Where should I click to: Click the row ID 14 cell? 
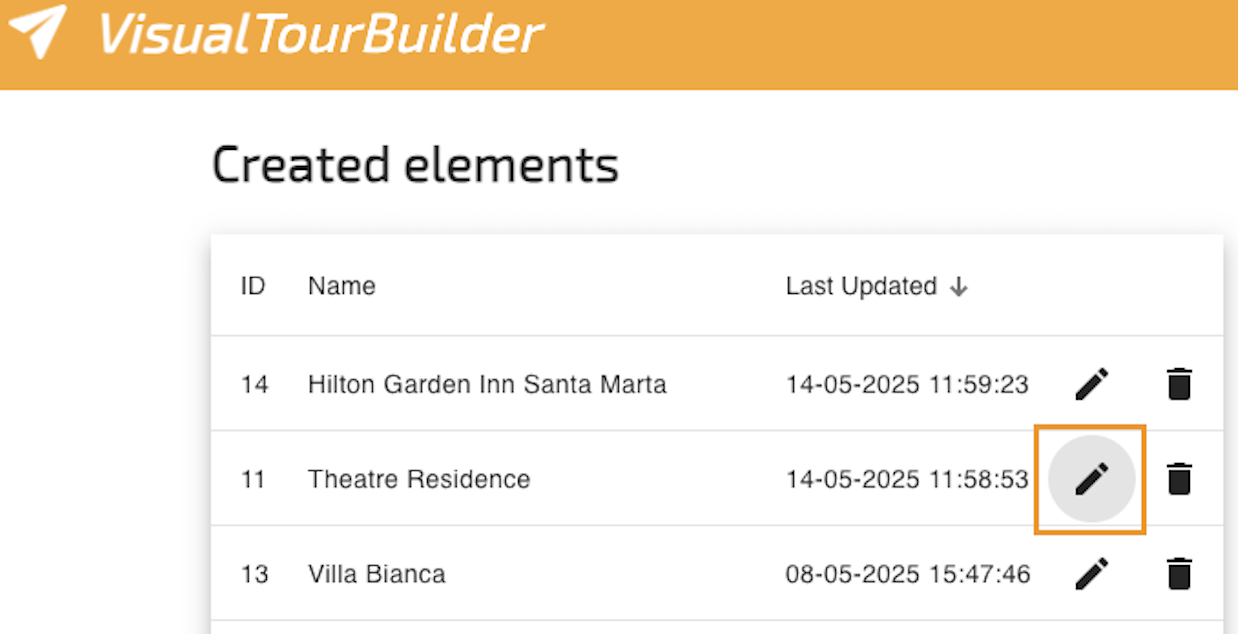click(255, 384)
